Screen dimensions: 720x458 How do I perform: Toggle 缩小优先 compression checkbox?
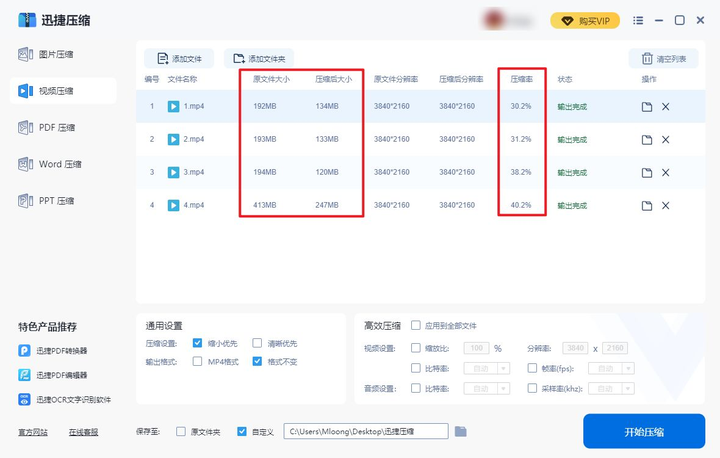[197, 343]
